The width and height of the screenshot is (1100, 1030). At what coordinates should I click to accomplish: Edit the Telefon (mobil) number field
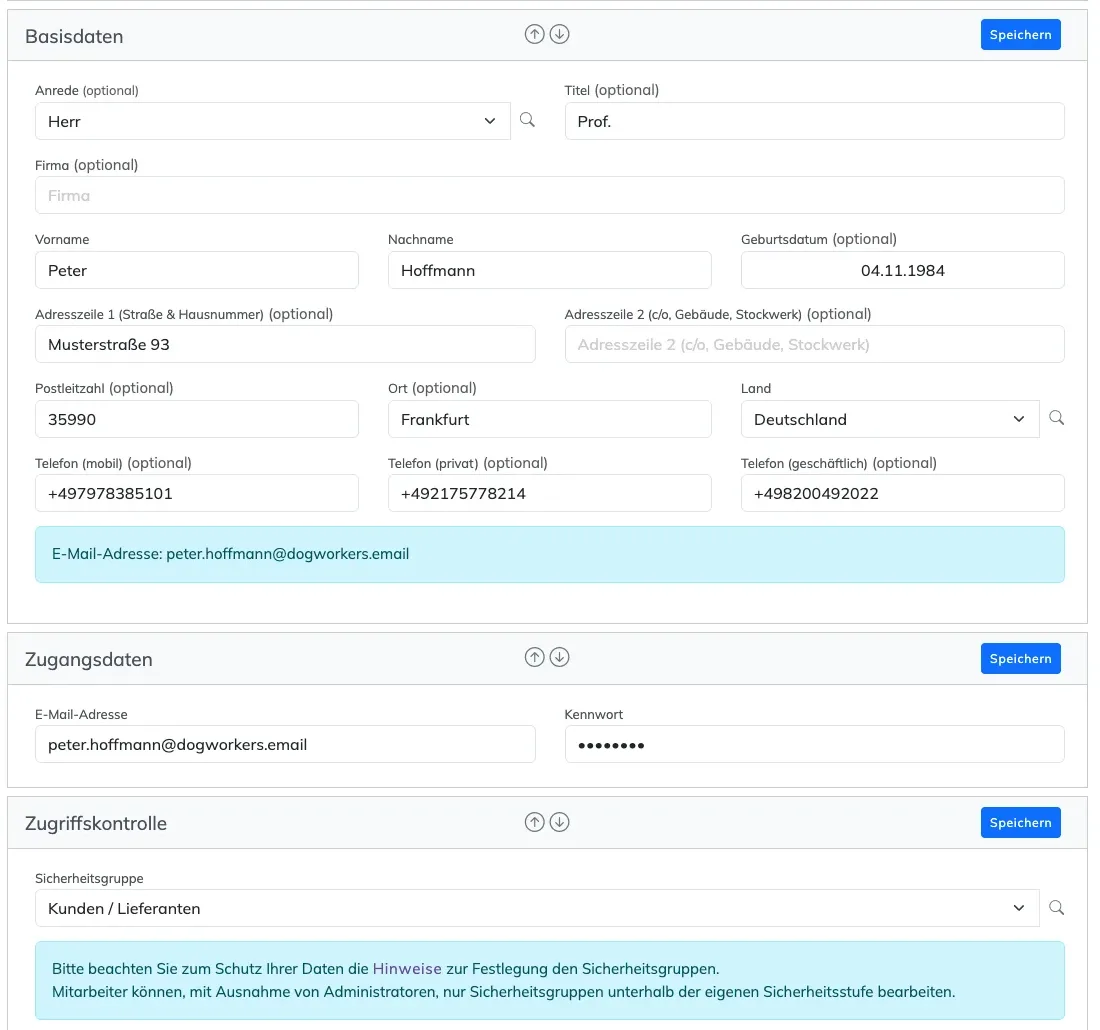pos(196,493)
